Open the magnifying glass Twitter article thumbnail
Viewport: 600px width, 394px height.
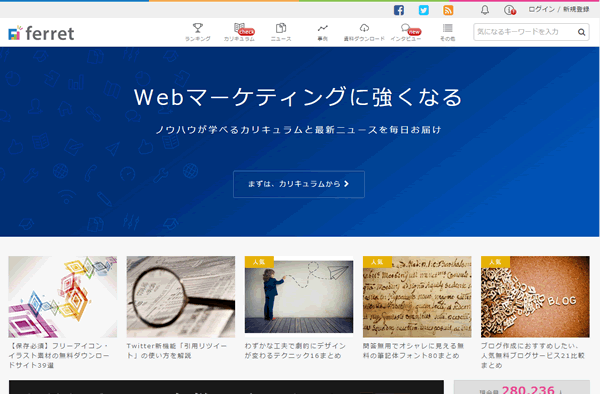pos(181,297)
